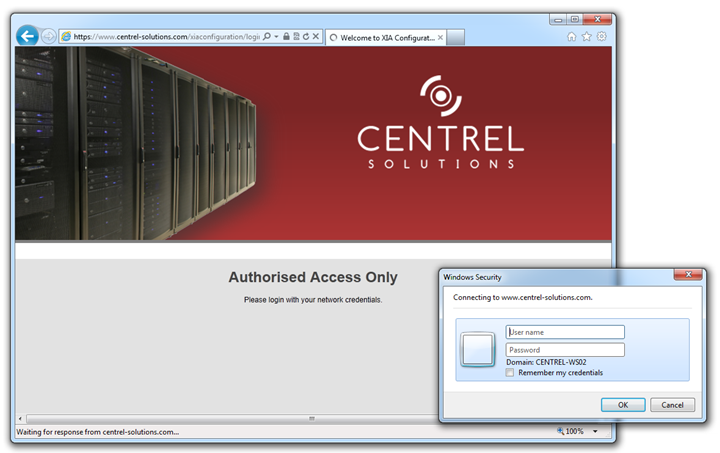Click the Home icon in the browser
Viewport: 720px width, 453px height.
coord(571,36)
